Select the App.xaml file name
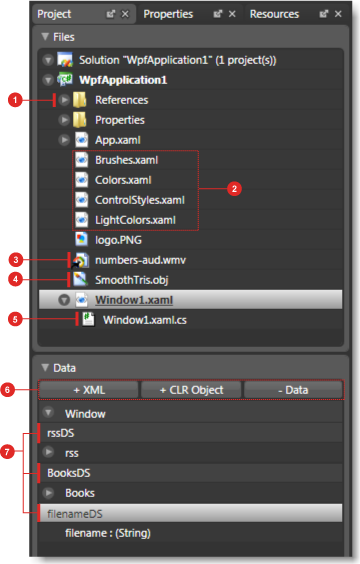The image size is (360, 564). click(x=118, y=140)
